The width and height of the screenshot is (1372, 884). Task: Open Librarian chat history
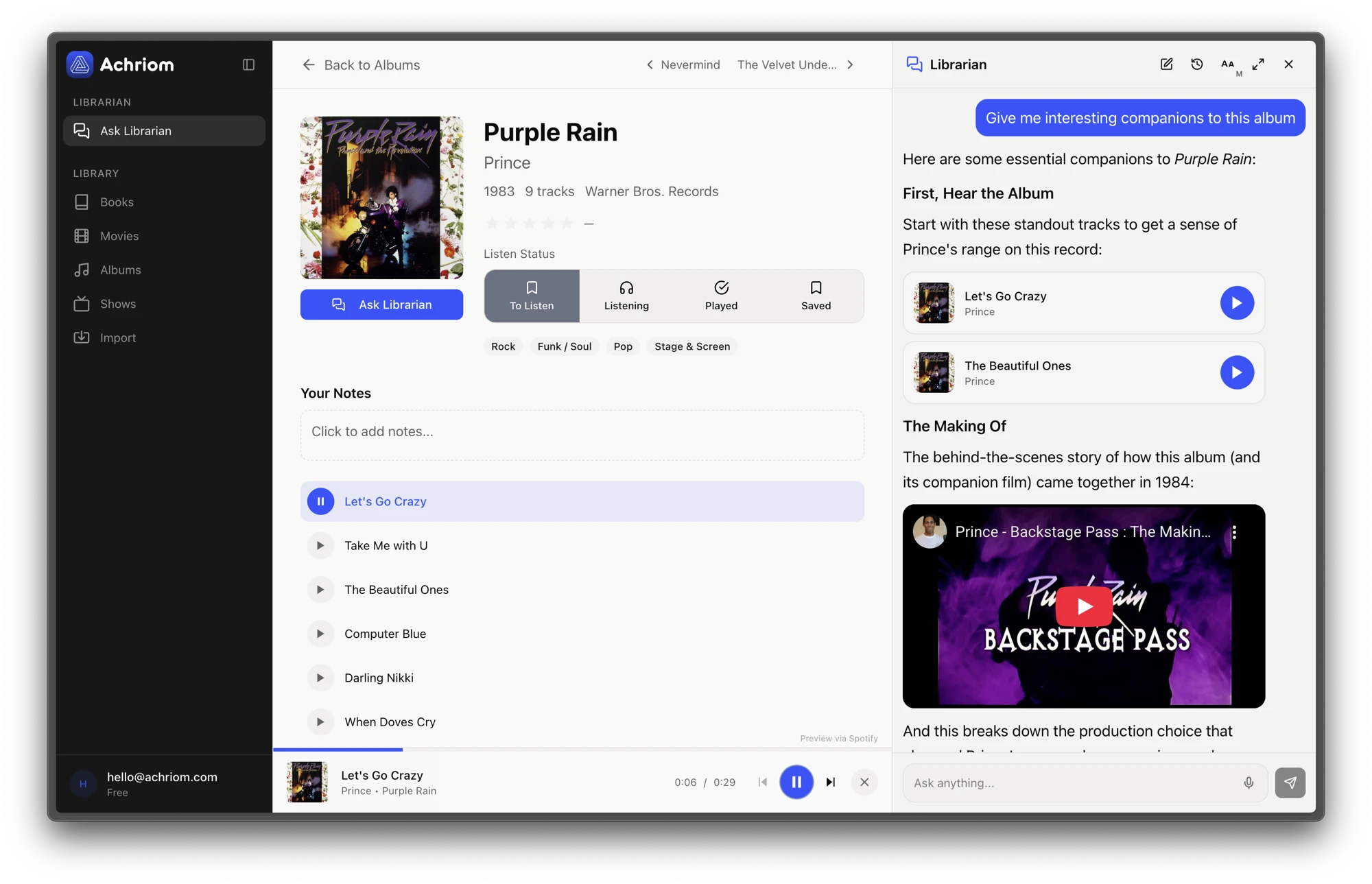[x=1196, y=64]
